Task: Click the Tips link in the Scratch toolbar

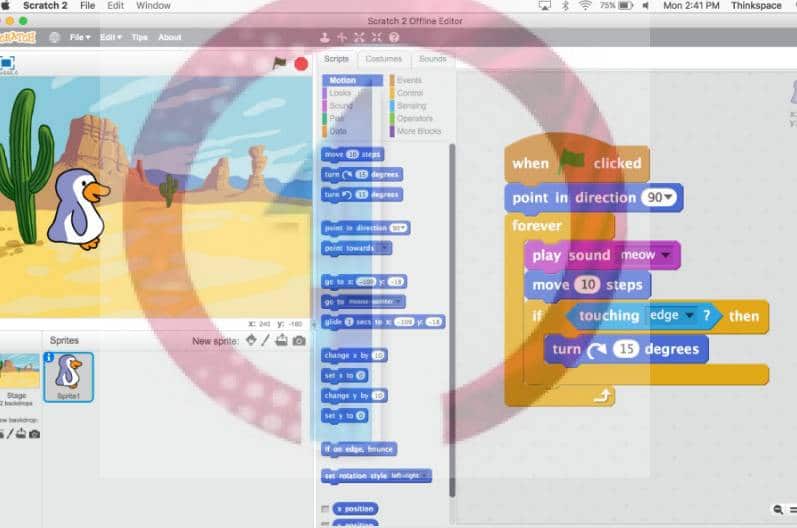Action: click(139, 38)
